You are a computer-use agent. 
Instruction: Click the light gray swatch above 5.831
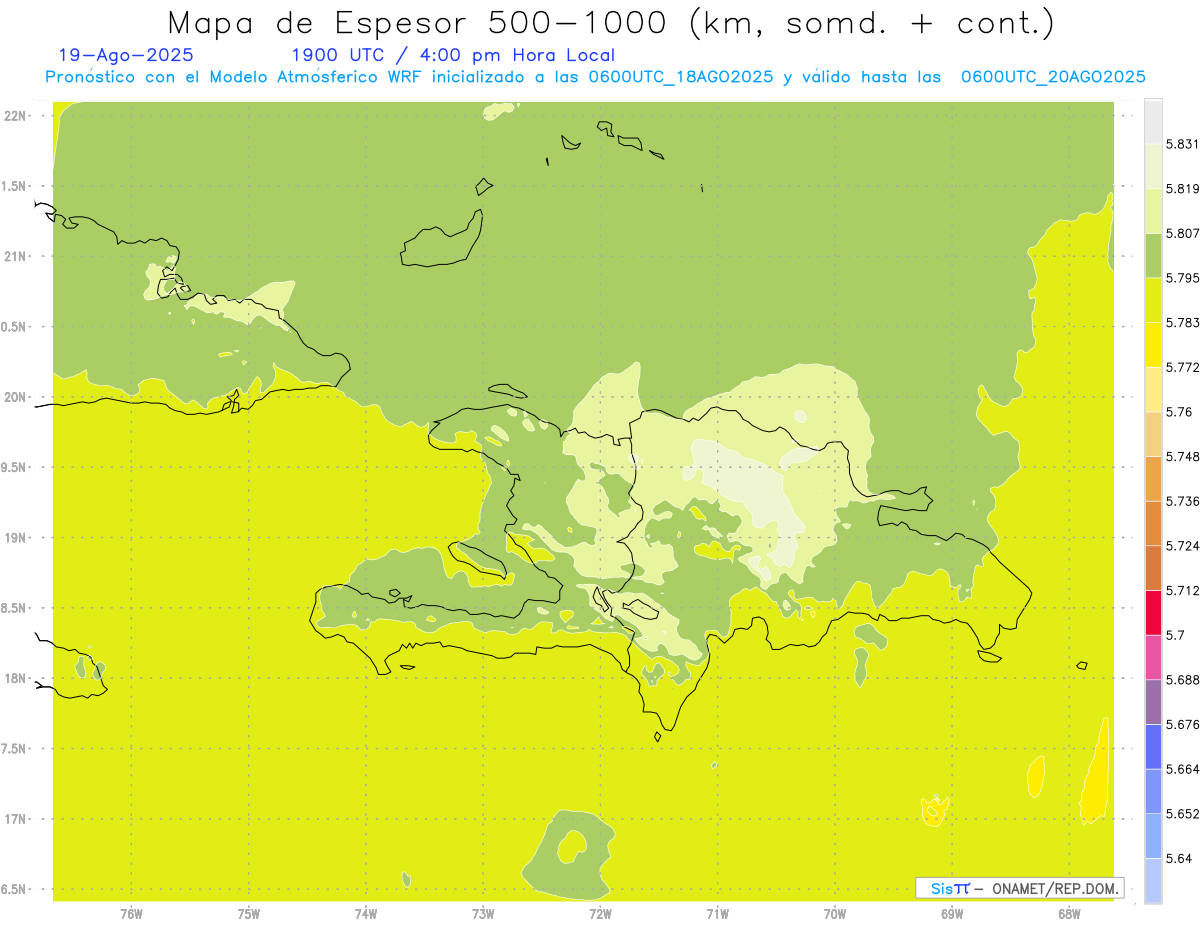1153,121
